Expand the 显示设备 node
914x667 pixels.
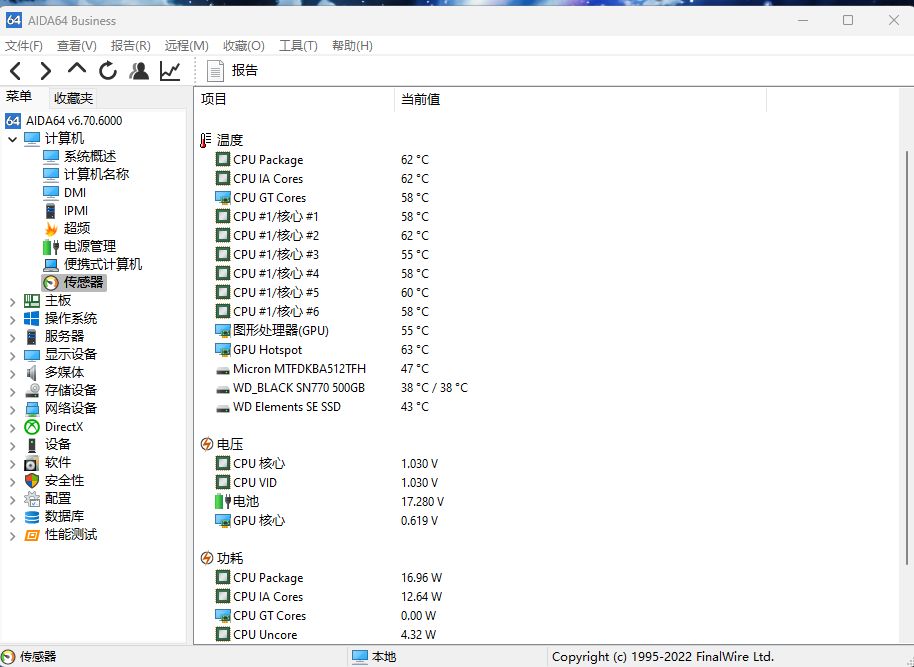click(x=12, y=356)
